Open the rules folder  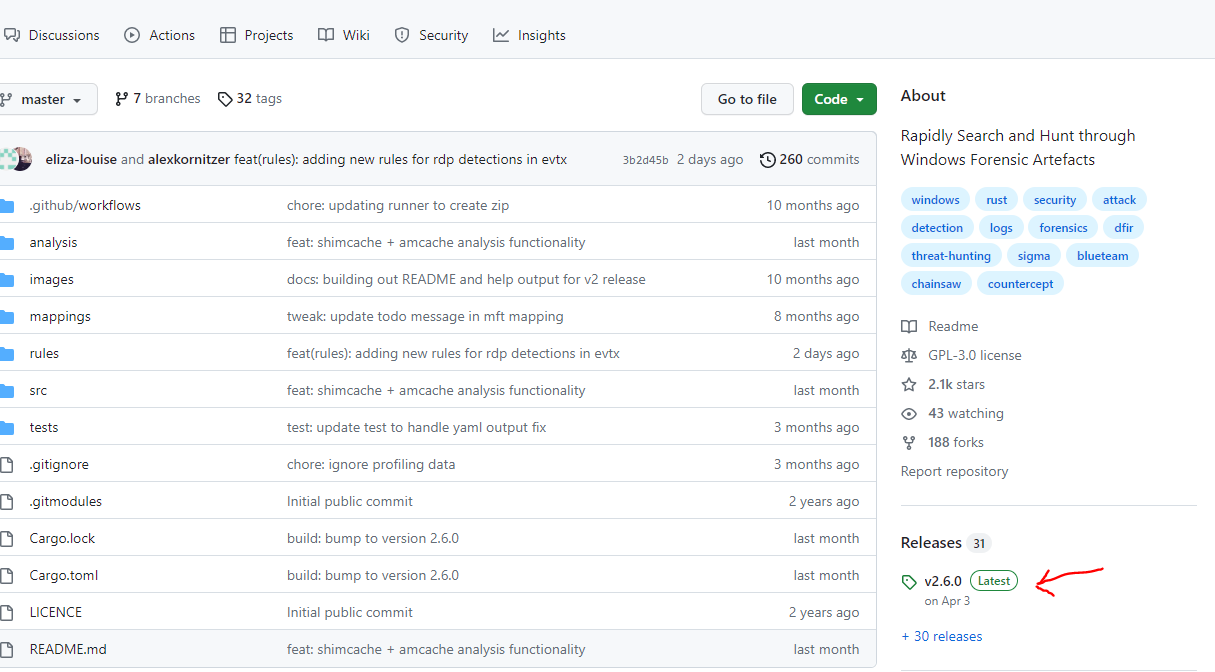pyautogui.click(x=44, y=353)
